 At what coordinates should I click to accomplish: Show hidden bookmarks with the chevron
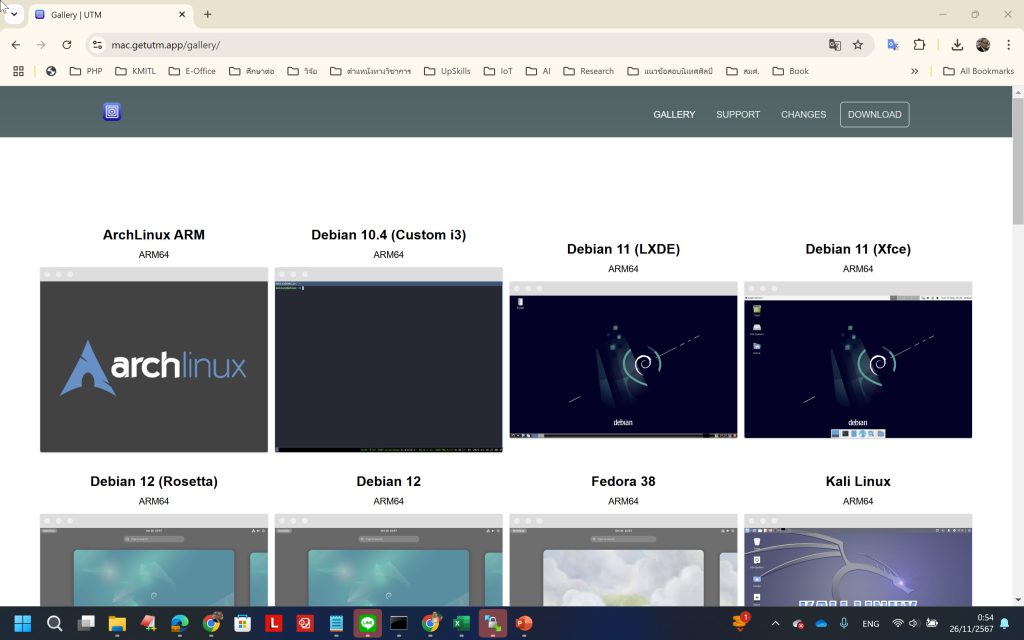point(914,71)
